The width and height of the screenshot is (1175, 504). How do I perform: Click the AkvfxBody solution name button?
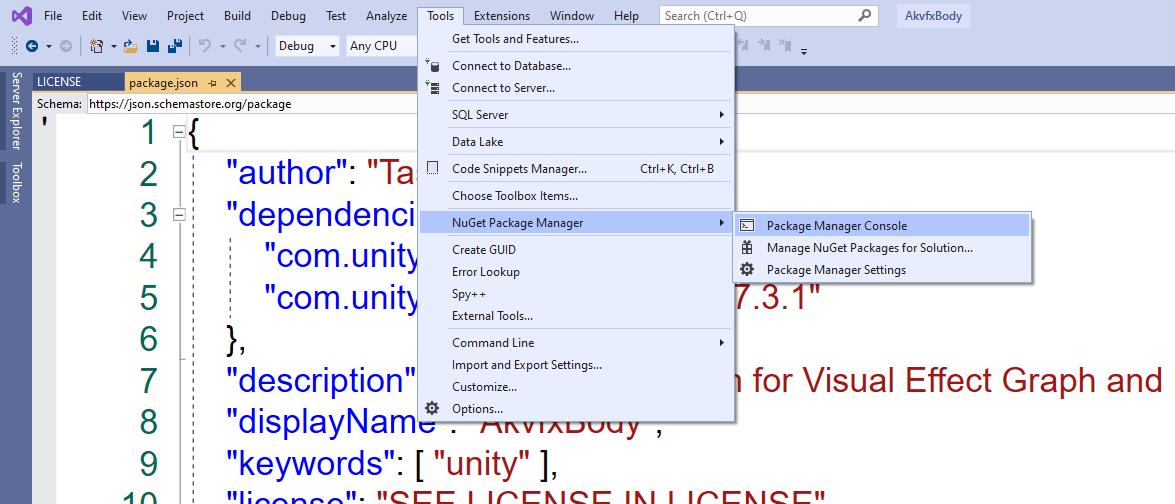click(932, 15)
